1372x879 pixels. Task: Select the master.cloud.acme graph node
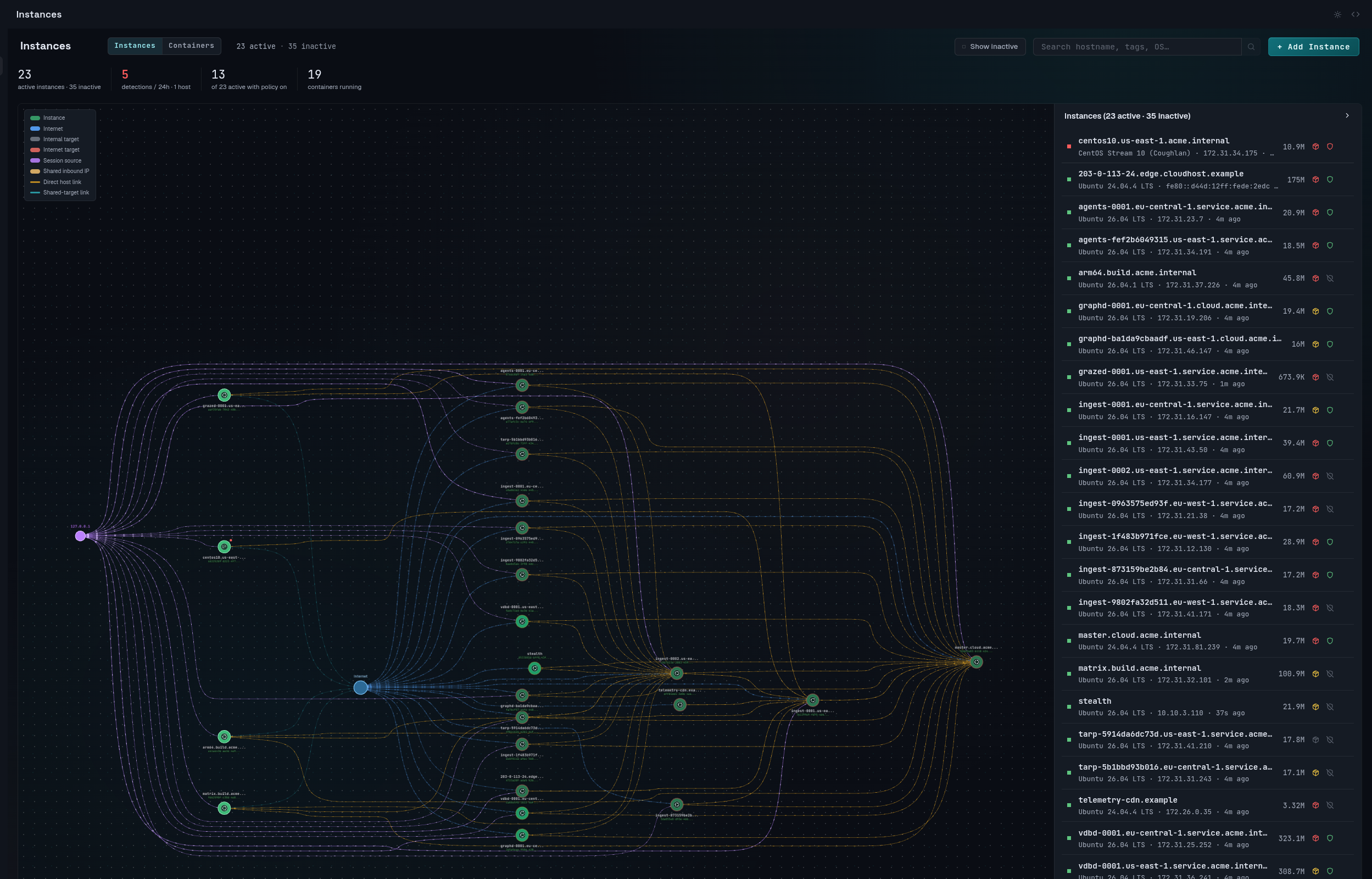[977, 662]
